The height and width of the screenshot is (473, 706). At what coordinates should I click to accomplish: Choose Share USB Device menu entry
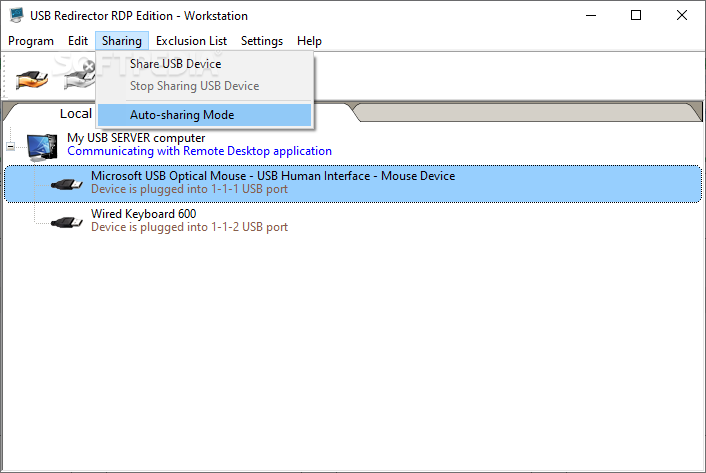click(204, 64)
